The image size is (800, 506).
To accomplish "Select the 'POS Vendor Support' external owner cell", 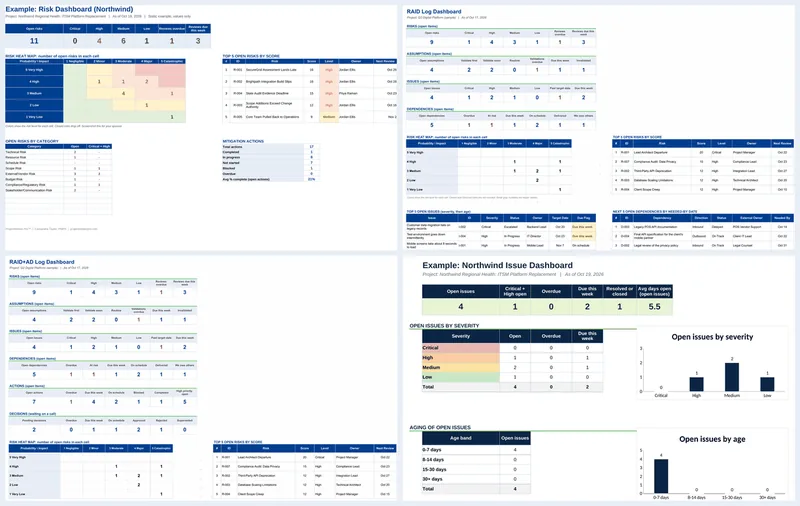I will (x=747, y=226).
